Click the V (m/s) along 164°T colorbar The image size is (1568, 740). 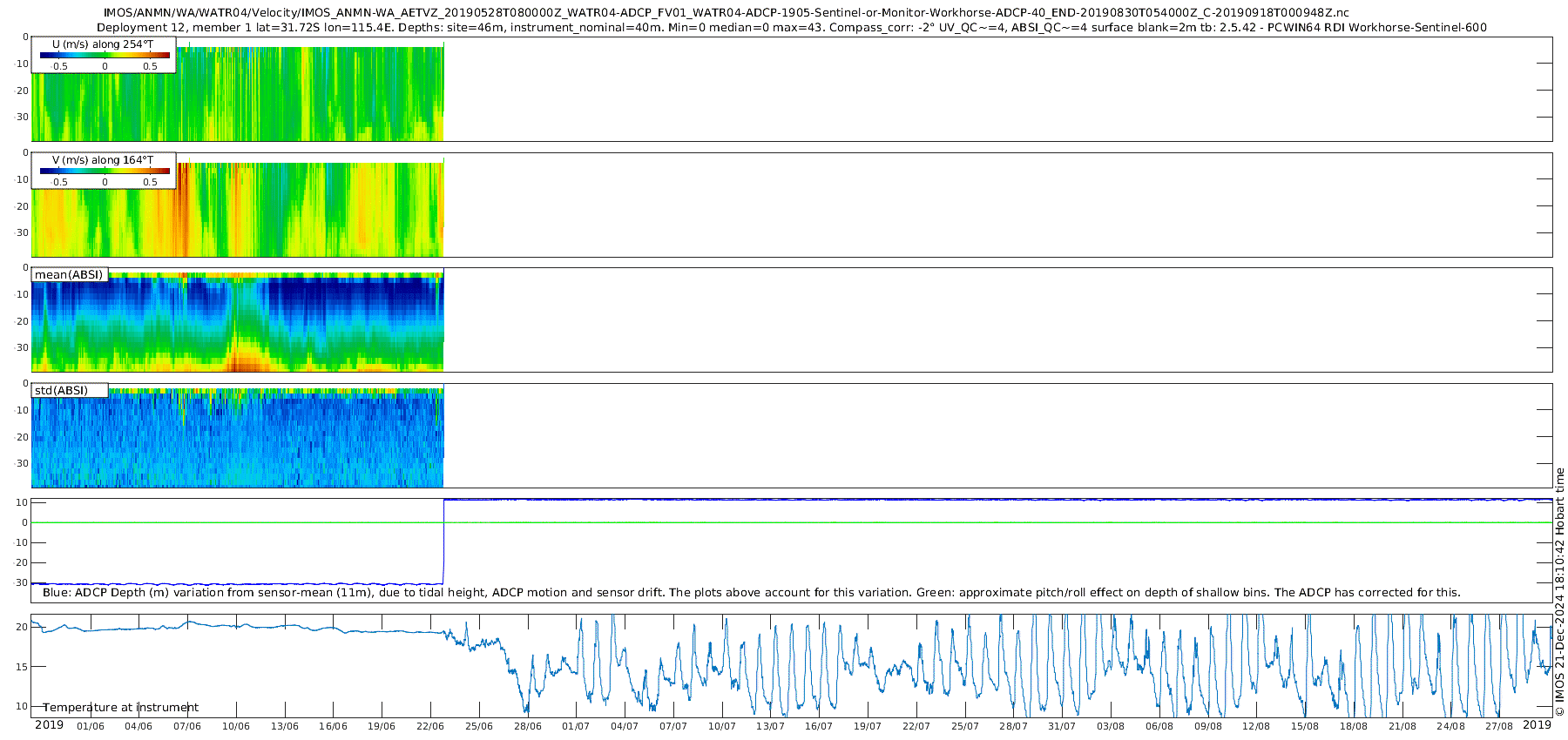105,171
